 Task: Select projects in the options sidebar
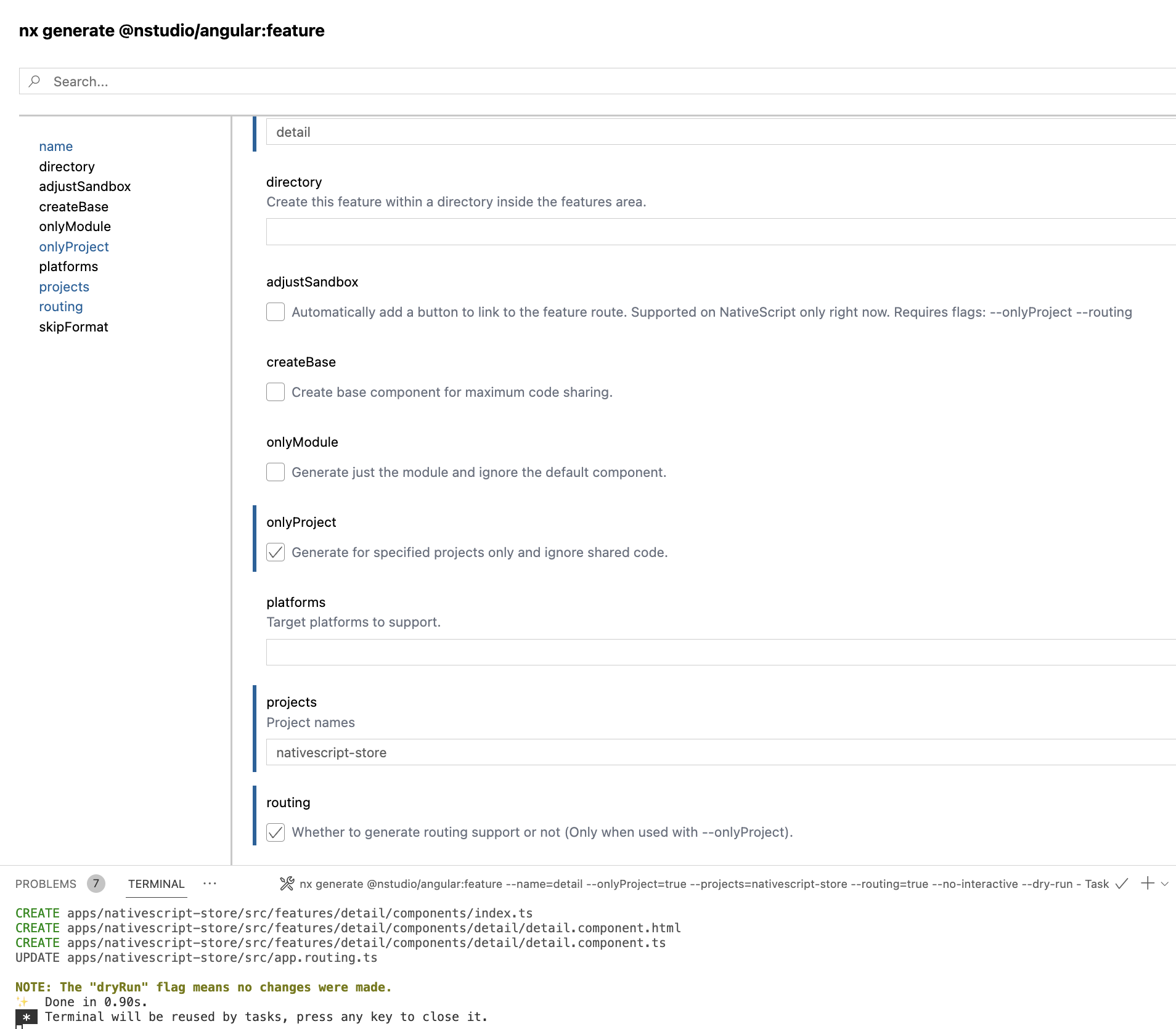(63, 287)
